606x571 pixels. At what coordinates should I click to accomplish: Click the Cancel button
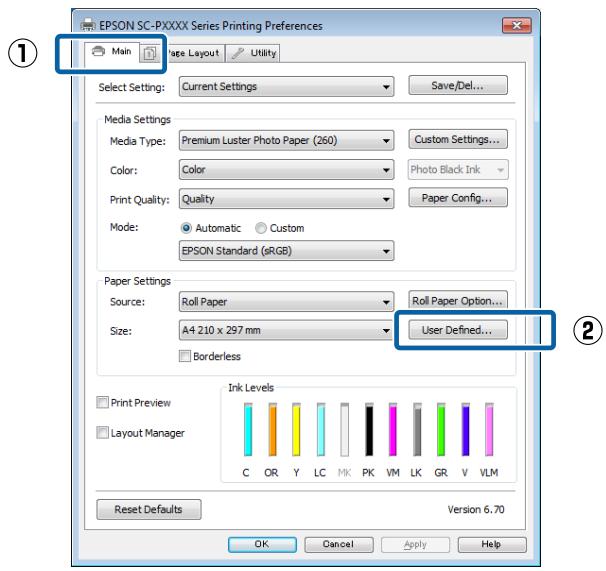(339, 544)
